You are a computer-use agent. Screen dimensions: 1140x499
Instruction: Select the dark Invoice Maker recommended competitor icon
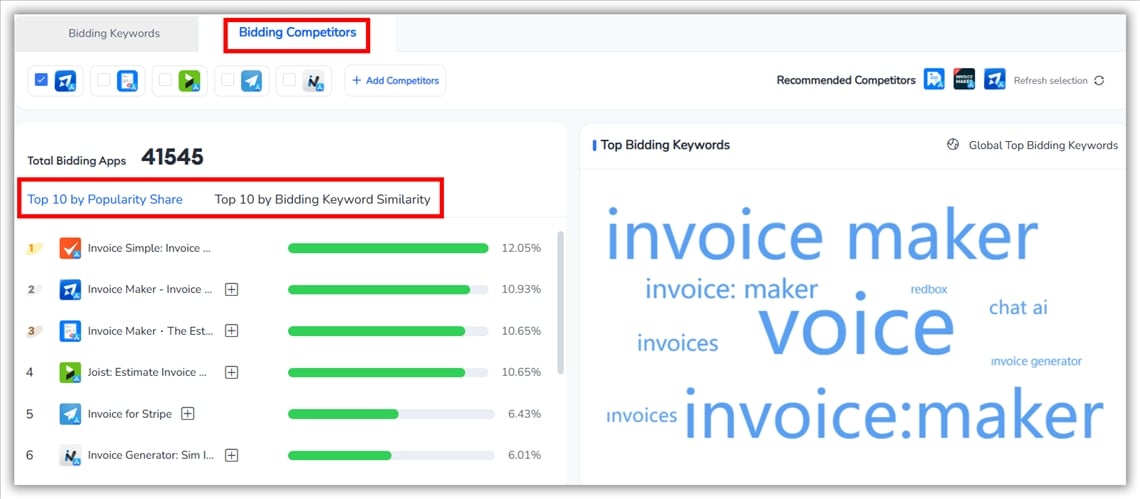click(x=964, y=80)
